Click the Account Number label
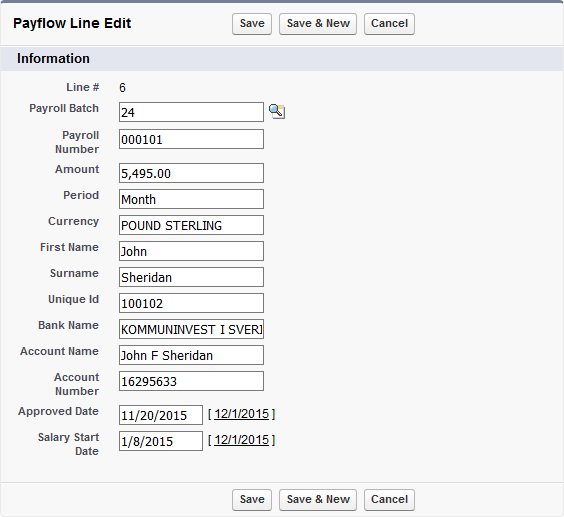Image resolution: width=564 pixels, height=517 pixels. [x=77, y=384]
